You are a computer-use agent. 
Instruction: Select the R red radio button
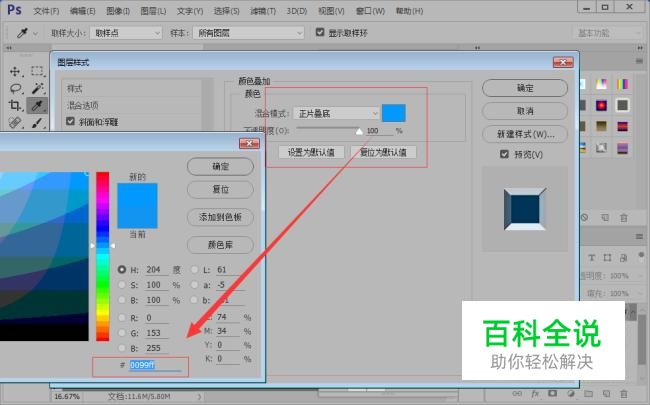[x=121, y=318]
